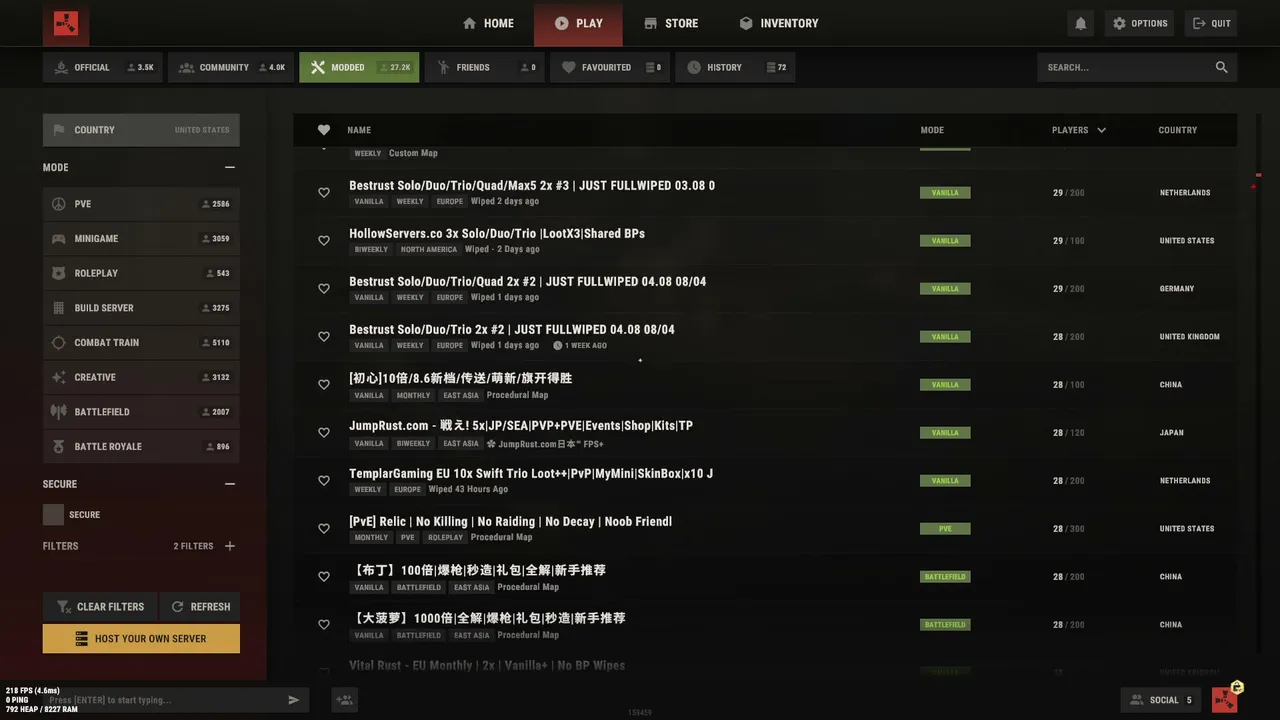This screenshot has width=1280, height=720.
Task: Favourite the 【布丁】100倍 server heart
Action: (324, 577)
